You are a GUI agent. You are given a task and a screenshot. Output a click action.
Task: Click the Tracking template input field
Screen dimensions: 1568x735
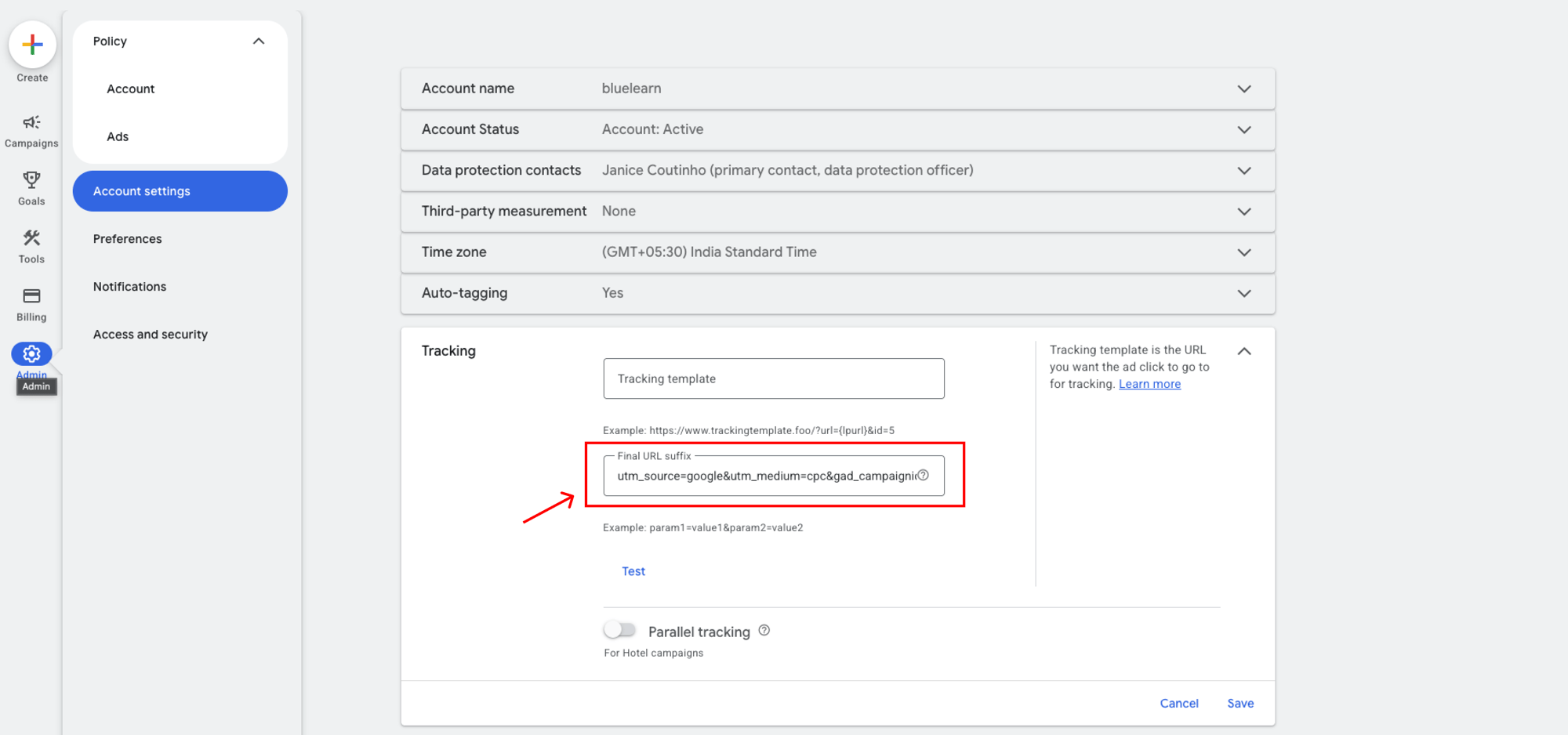(x=774, y=378)
